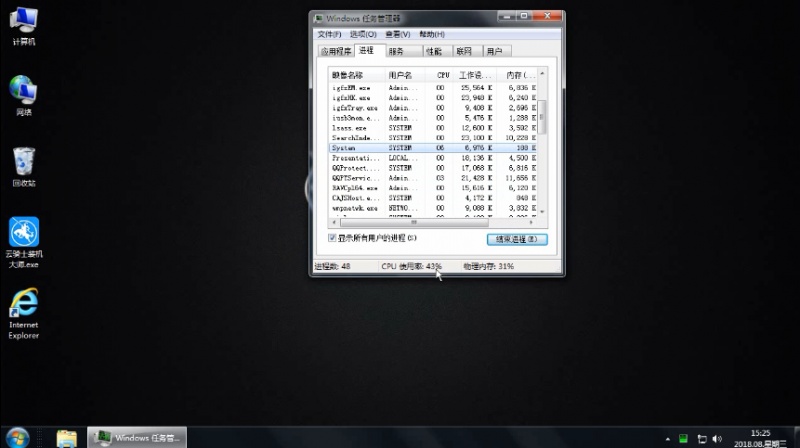Show hidden tray icons arrow
This screenshot has height=448, width=800.
(x=667, y=439)
